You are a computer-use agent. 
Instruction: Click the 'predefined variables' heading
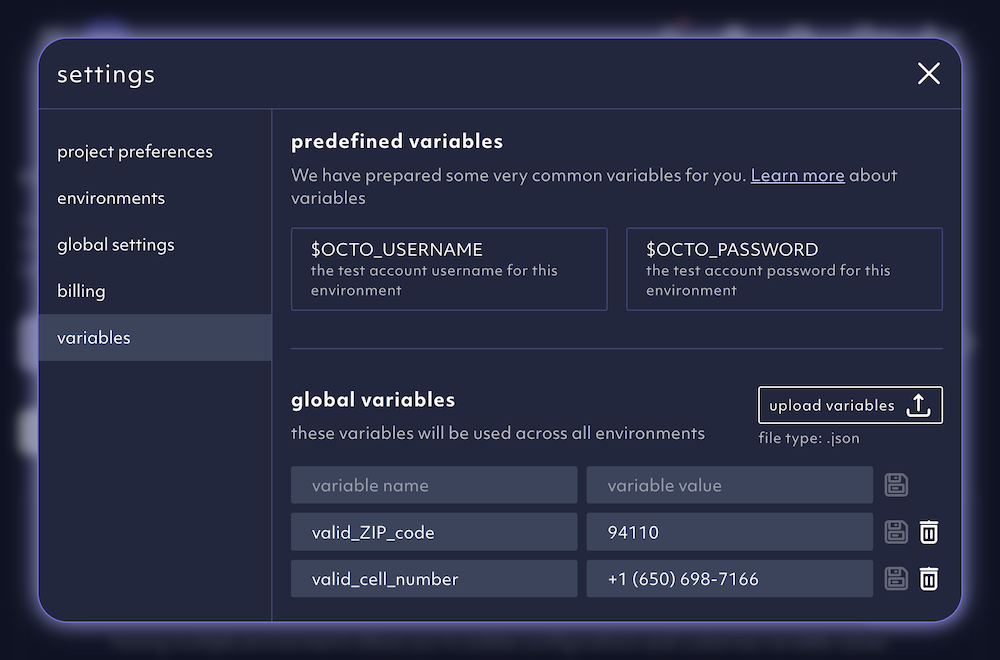397,141
